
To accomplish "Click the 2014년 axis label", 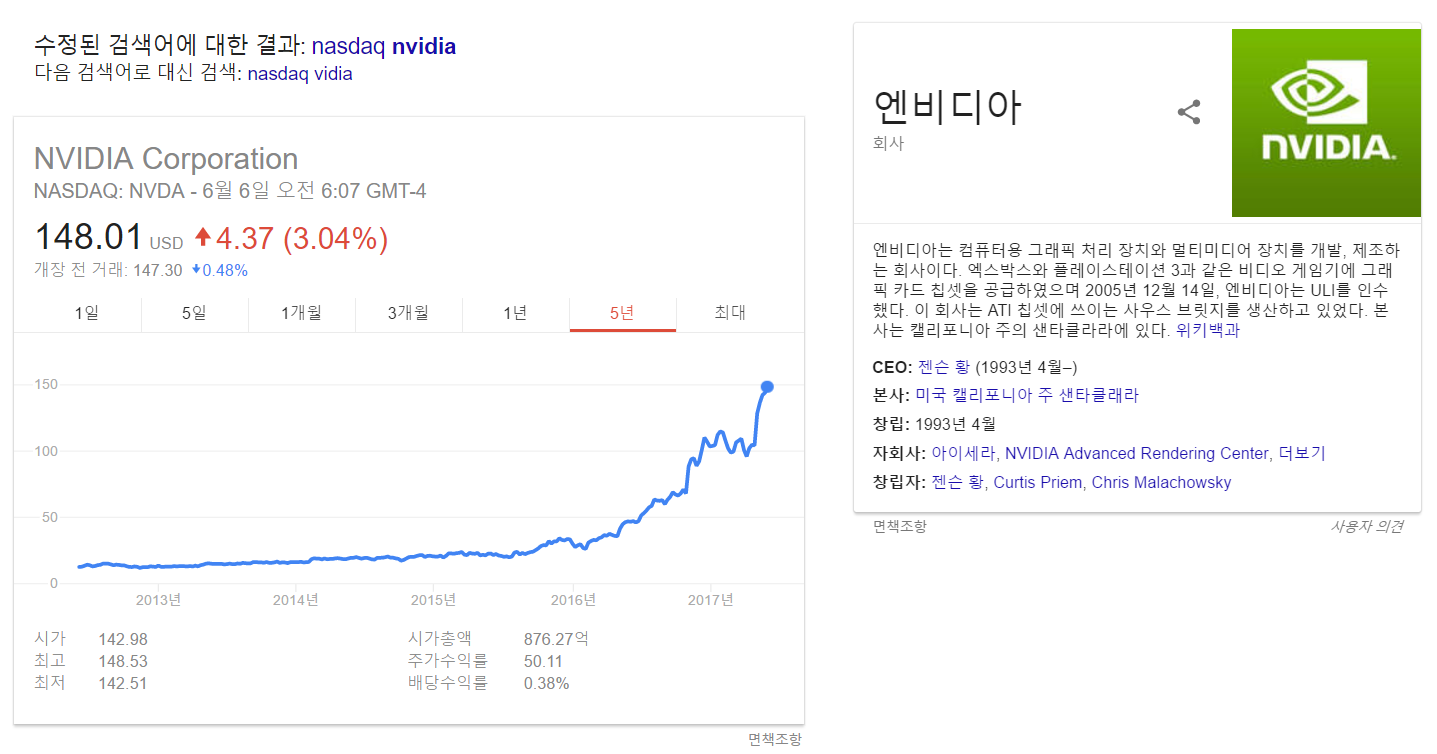I will pyautogui.click(x=295, y=599).
